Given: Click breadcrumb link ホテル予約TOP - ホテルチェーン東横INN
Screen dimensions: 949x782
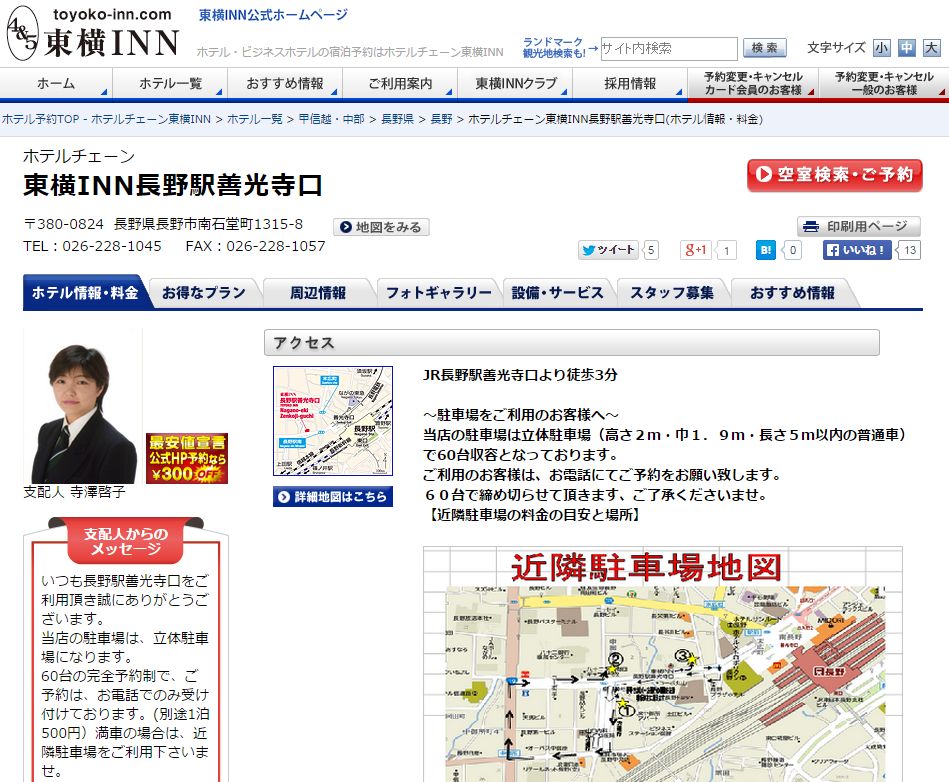Looking at the screenshot, I should (107, 119).
